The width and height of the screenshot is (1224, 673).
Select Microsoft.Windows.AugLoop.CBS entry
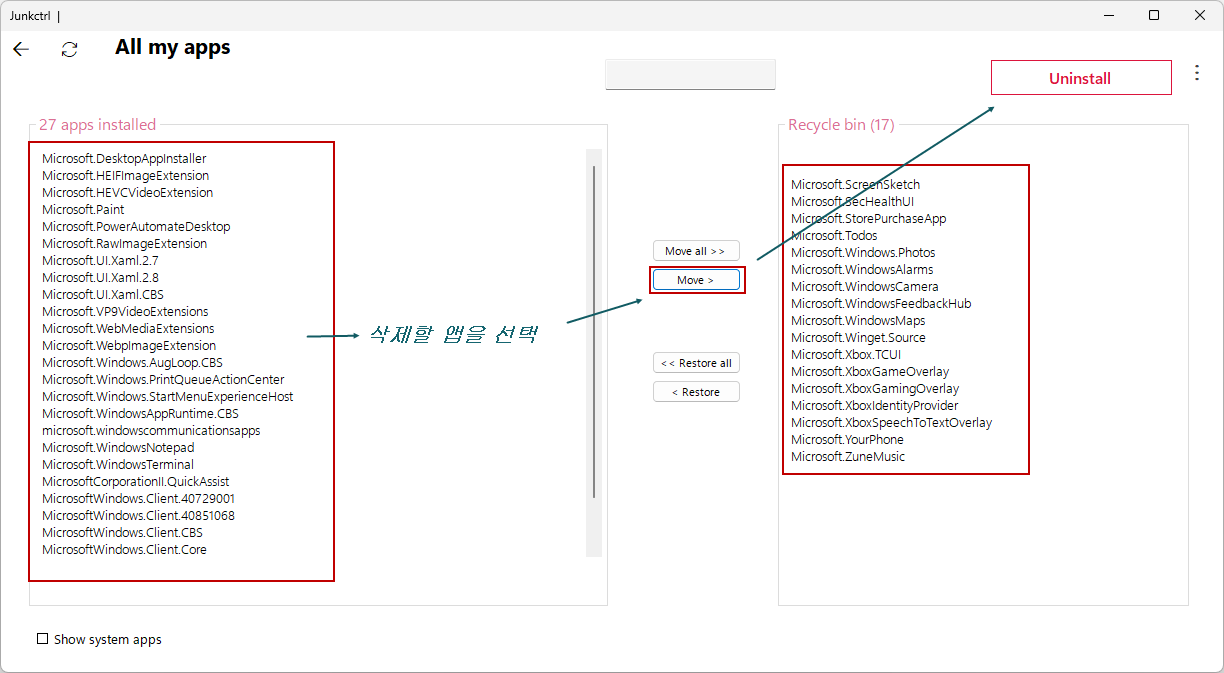[x=132, y=363]
